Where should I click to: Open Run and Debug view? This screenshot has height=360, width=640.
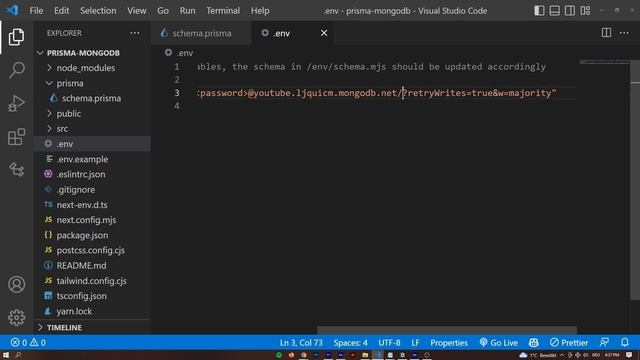tap(16, 103)
